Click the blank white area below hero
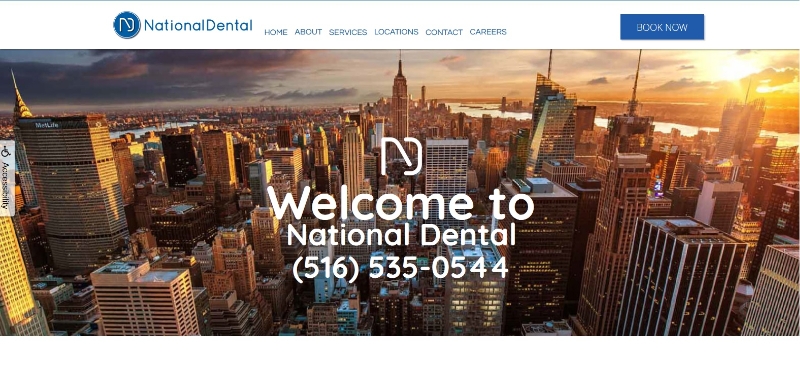The image size is (800, 367). (x=400, y=351)
